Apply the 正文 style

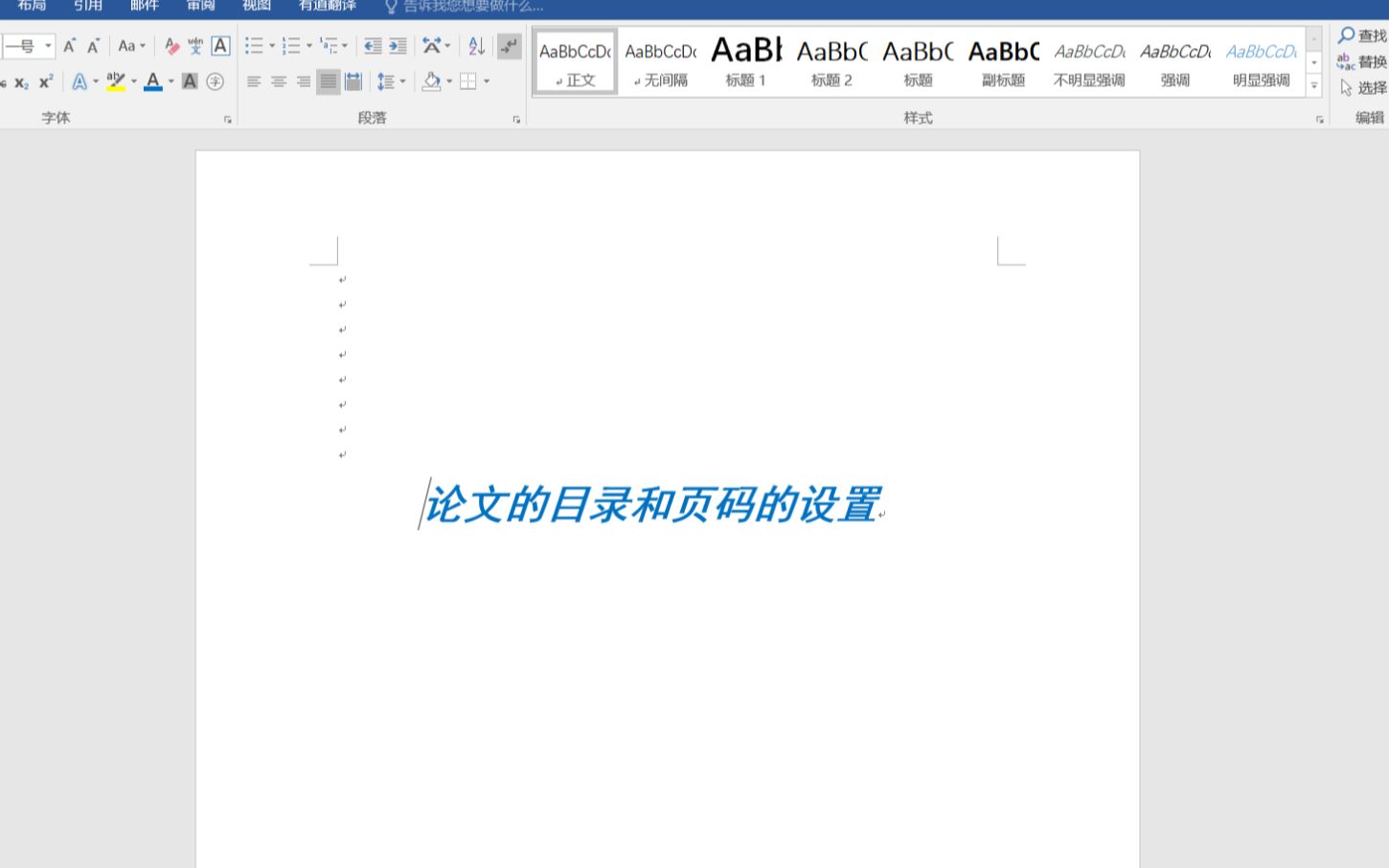pos(575,61)
